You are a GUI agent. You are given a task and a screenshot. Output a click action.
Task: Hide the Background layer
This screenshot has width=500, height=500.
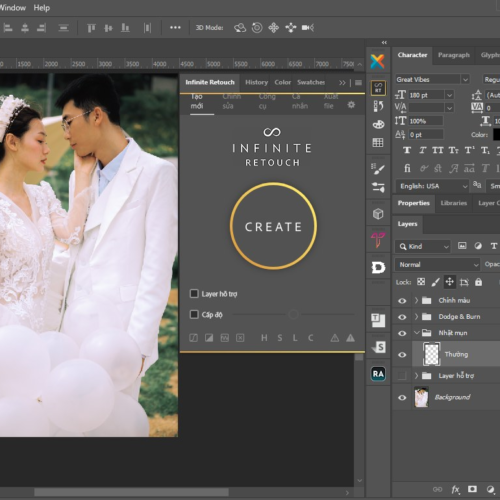tap(402, 397)
